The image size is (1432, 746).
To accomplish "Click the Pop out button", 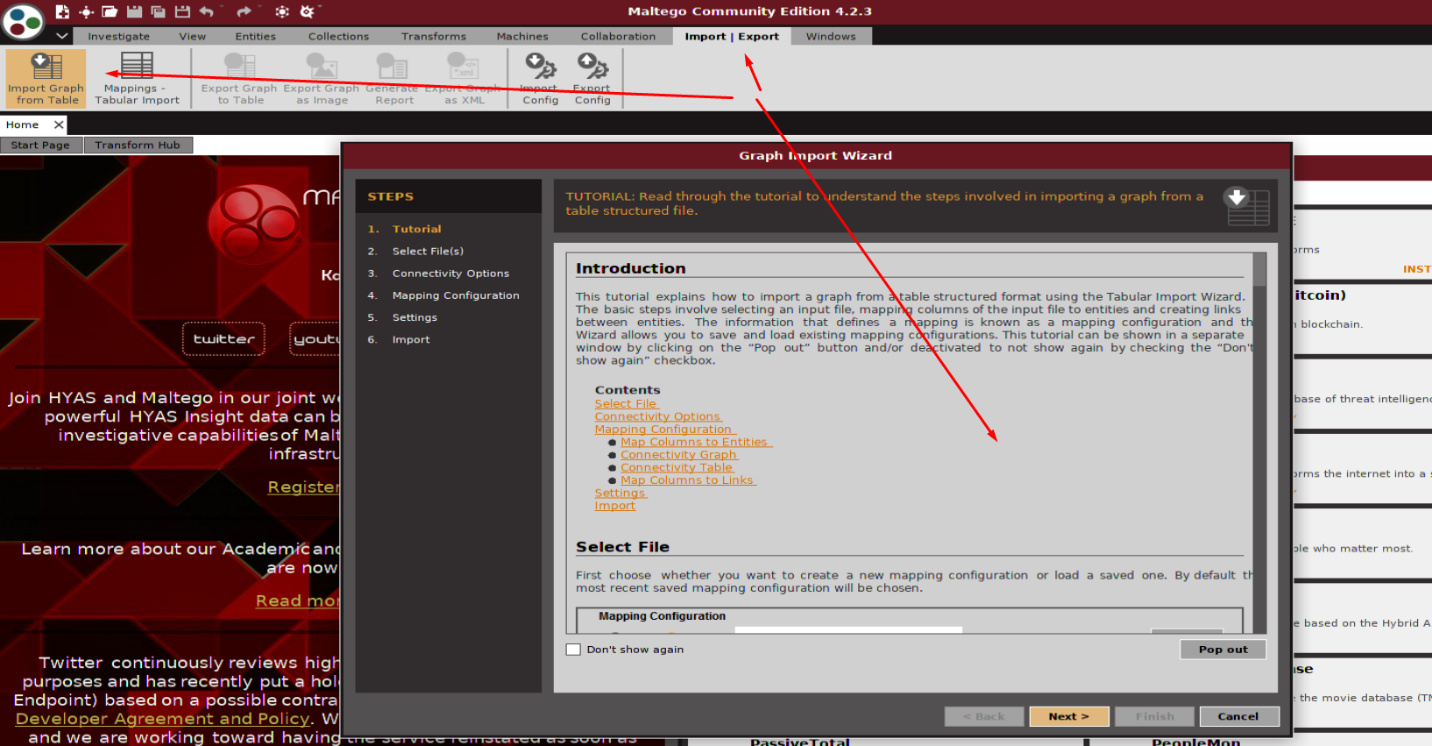I will 1222,649.
